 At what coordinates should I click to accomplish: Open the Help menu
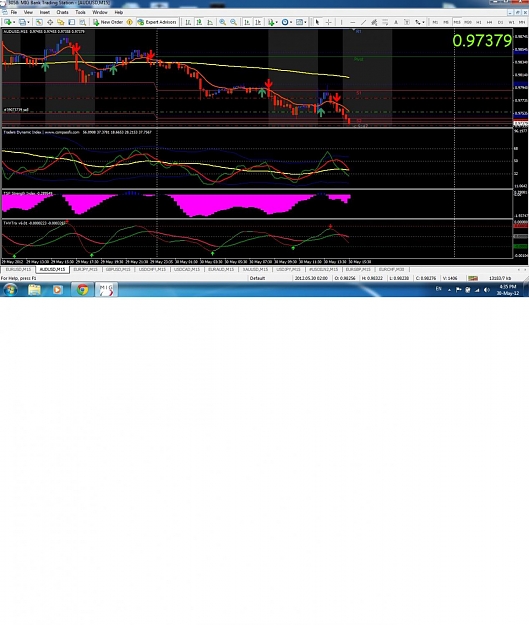tap(118, 12)
